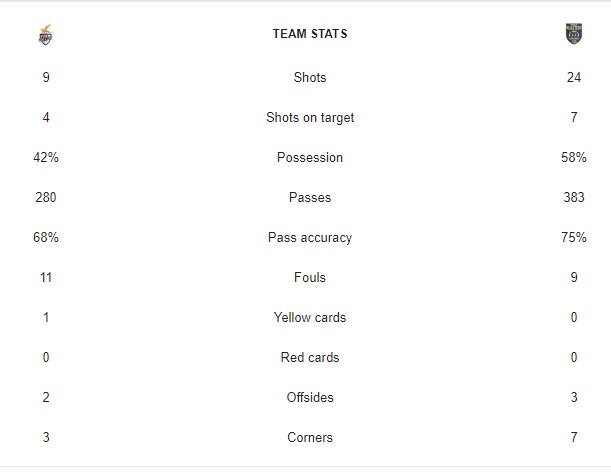The width and height of the screenshot is (611, 472).
Task: Select the 58% possession value
Action: point(574,157)
